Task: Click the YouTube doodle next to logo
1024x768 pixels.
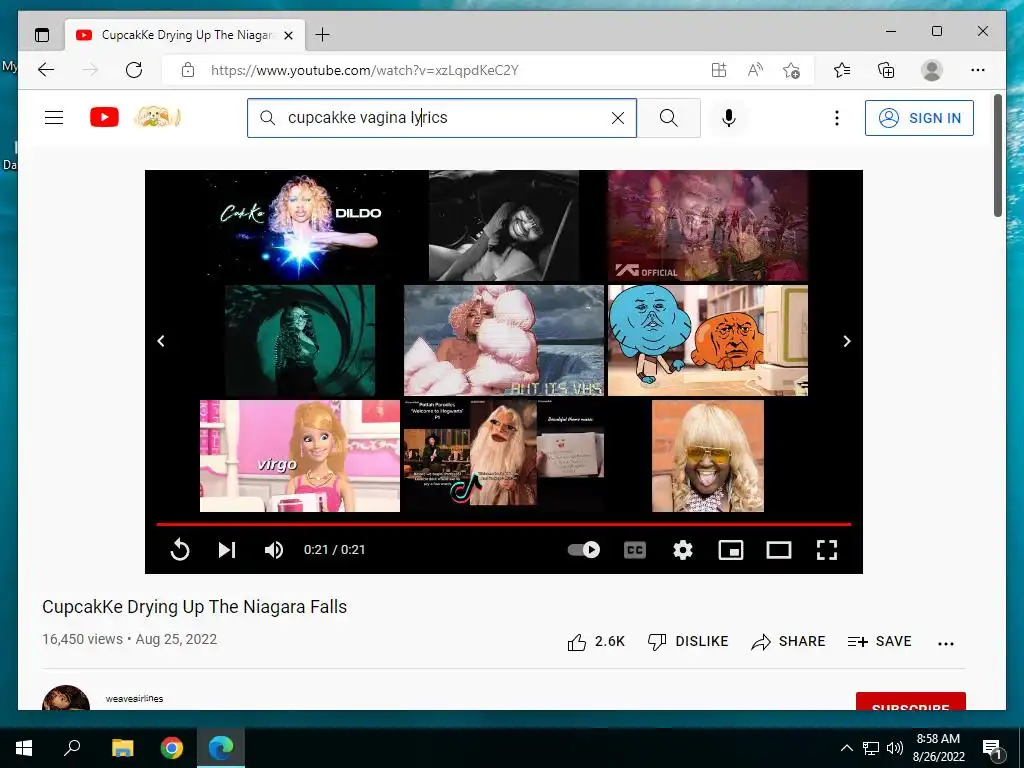Action: [157, 117]
